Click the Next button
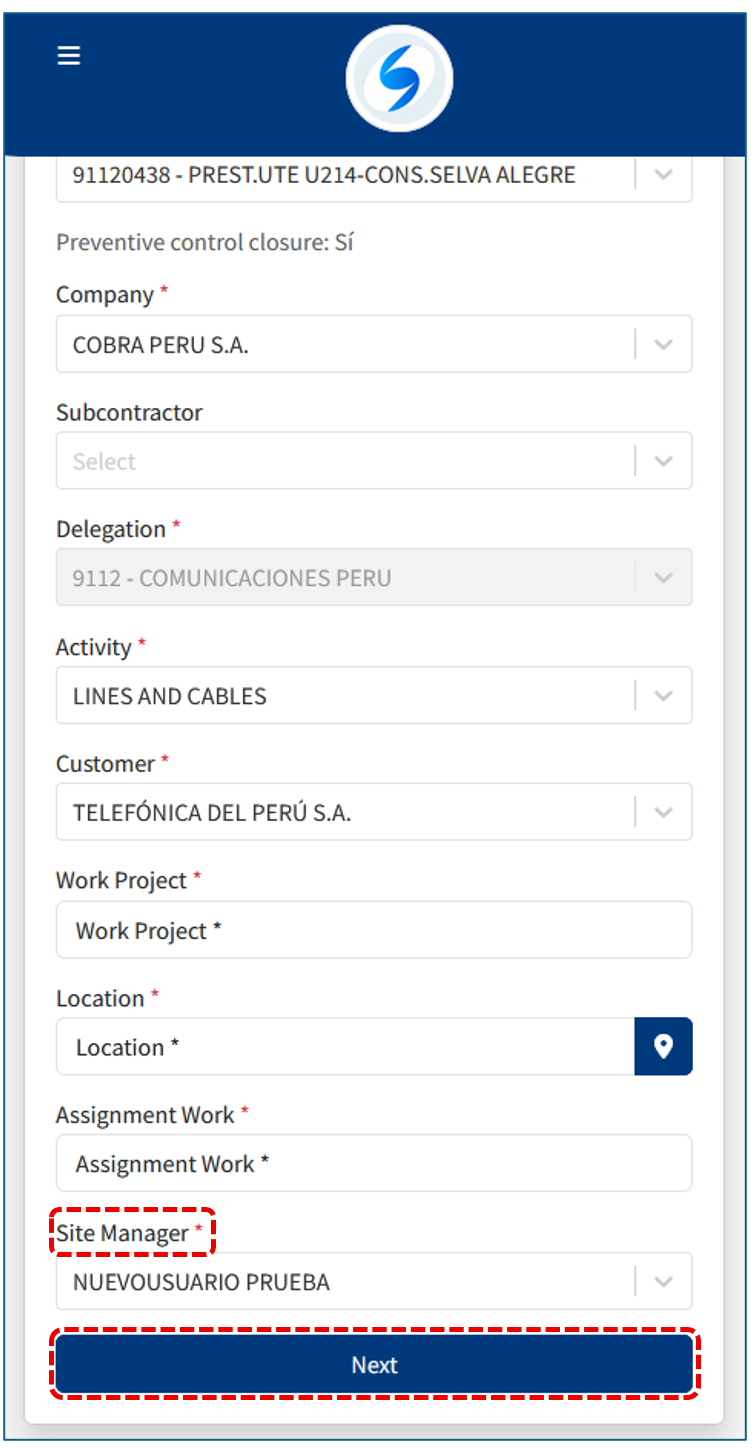This screenshot has height=1448, width=755. [374, 1365]
